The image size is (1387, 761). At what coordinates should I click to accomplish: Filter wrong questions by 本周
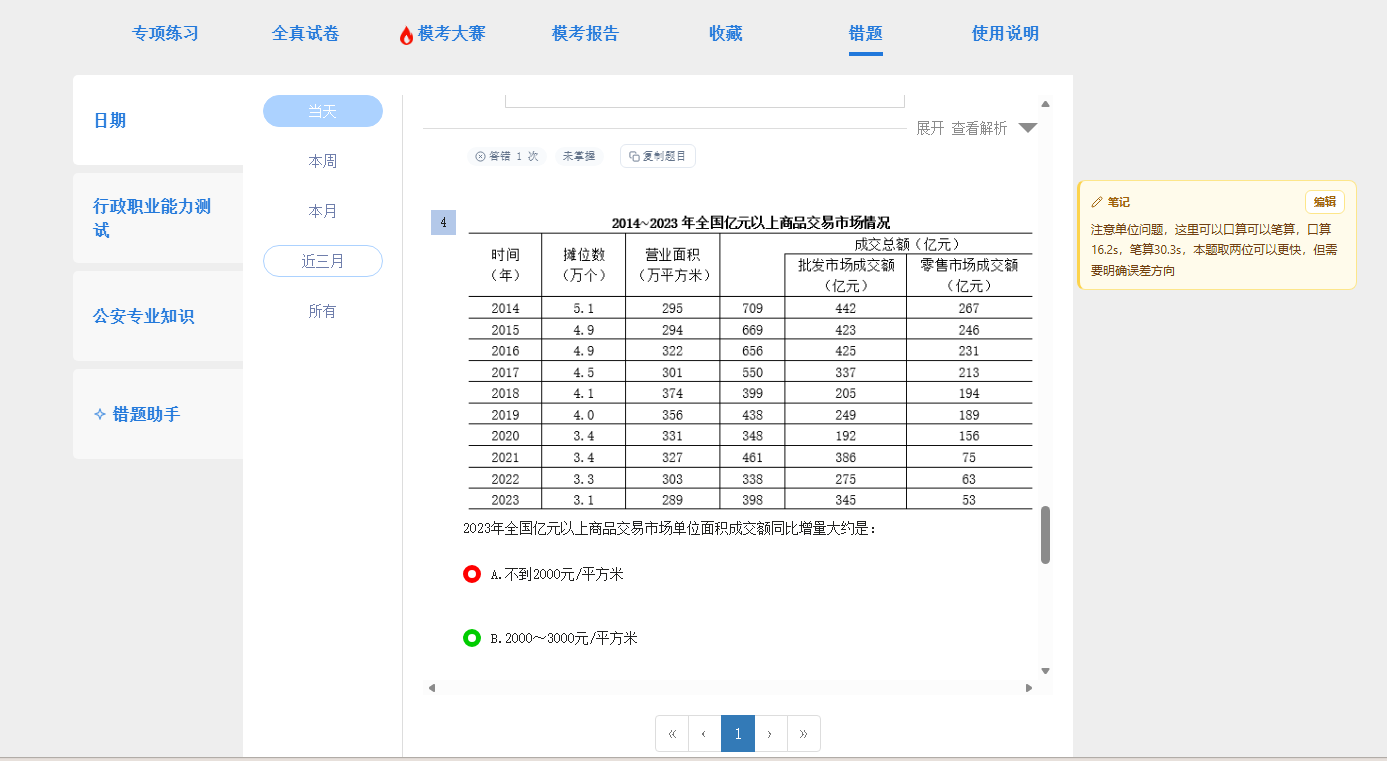(x=322, y=161)
